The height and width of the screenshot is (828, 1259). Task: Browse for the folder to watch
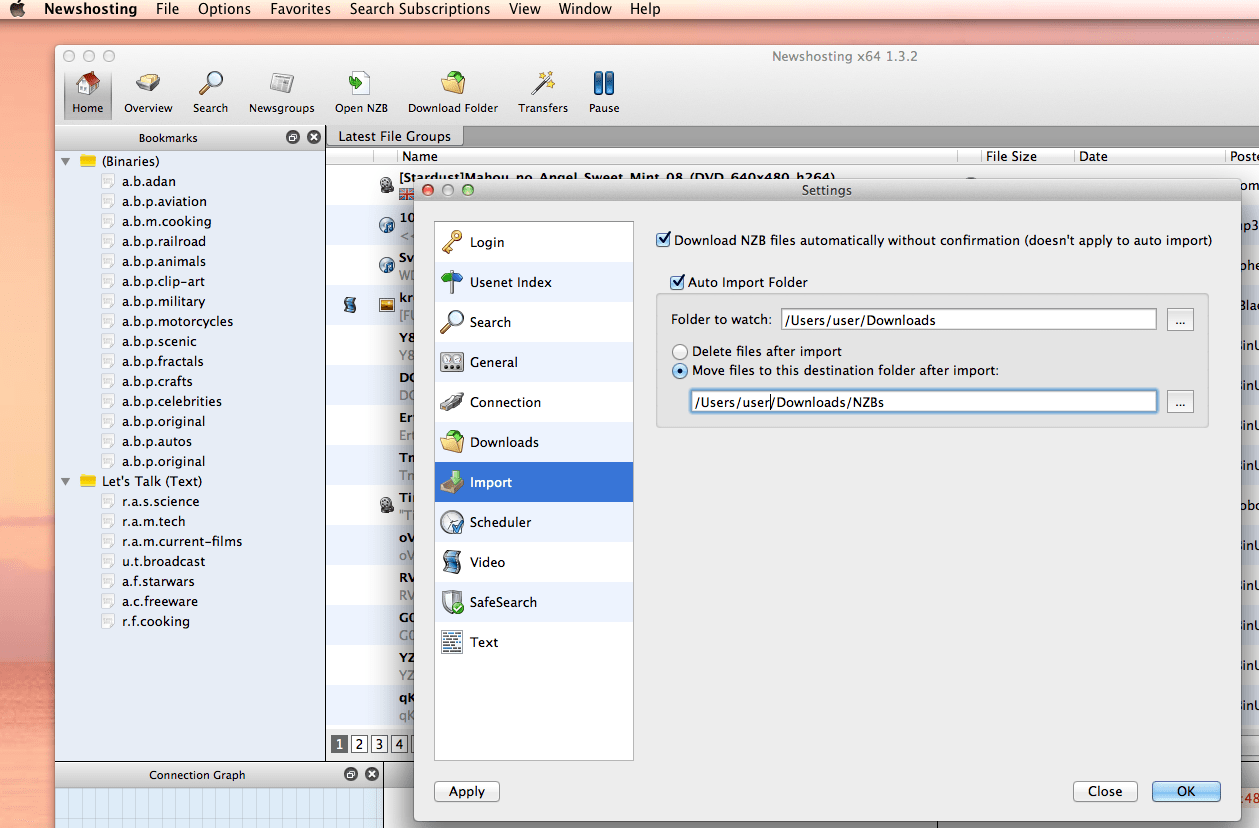click(1180, 320)
